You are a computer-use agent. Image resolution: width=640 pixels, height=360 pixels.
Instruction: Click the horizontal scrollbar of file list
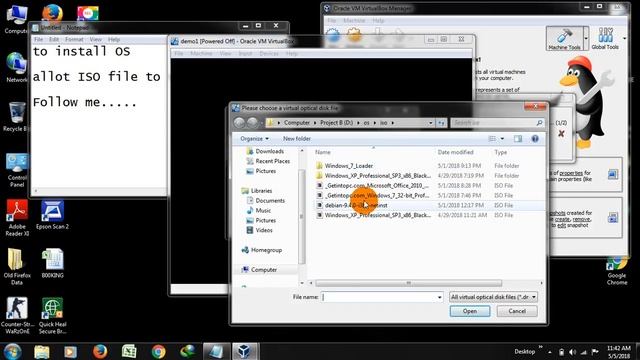408,283
